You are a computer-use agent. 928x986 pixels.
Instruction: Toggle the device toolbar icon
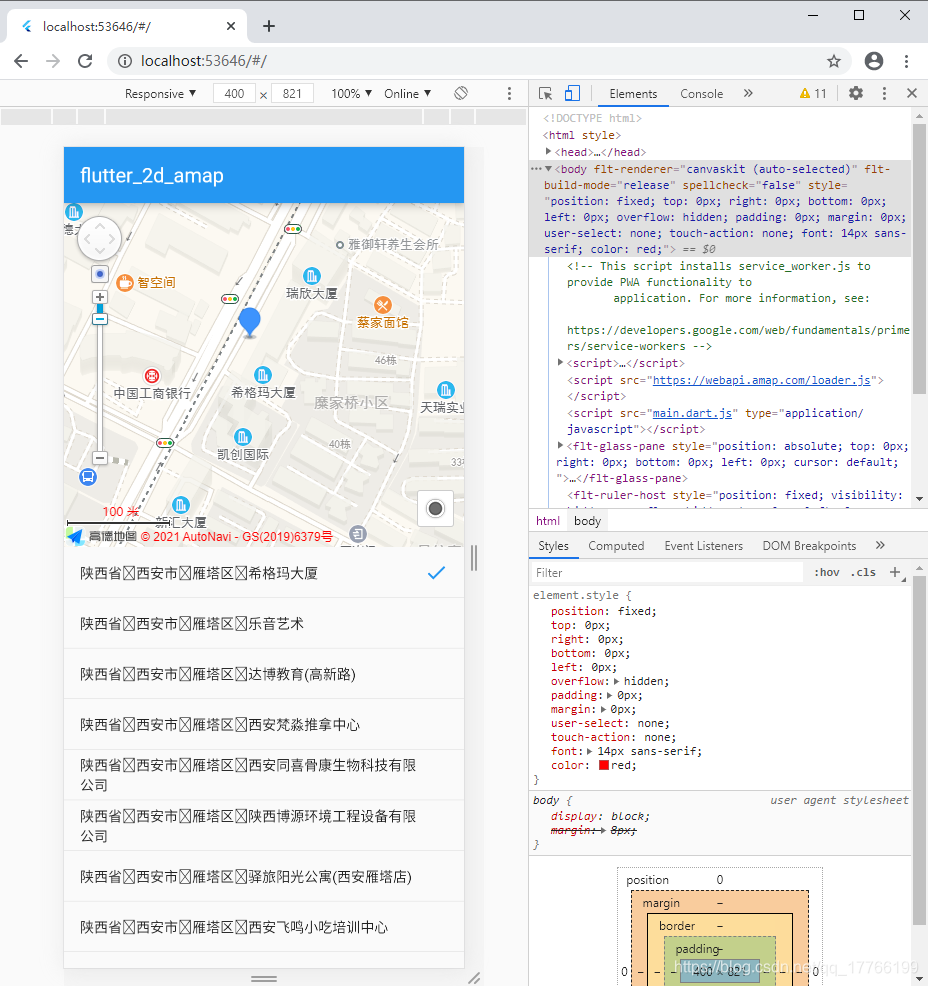[x=572, y=94]
